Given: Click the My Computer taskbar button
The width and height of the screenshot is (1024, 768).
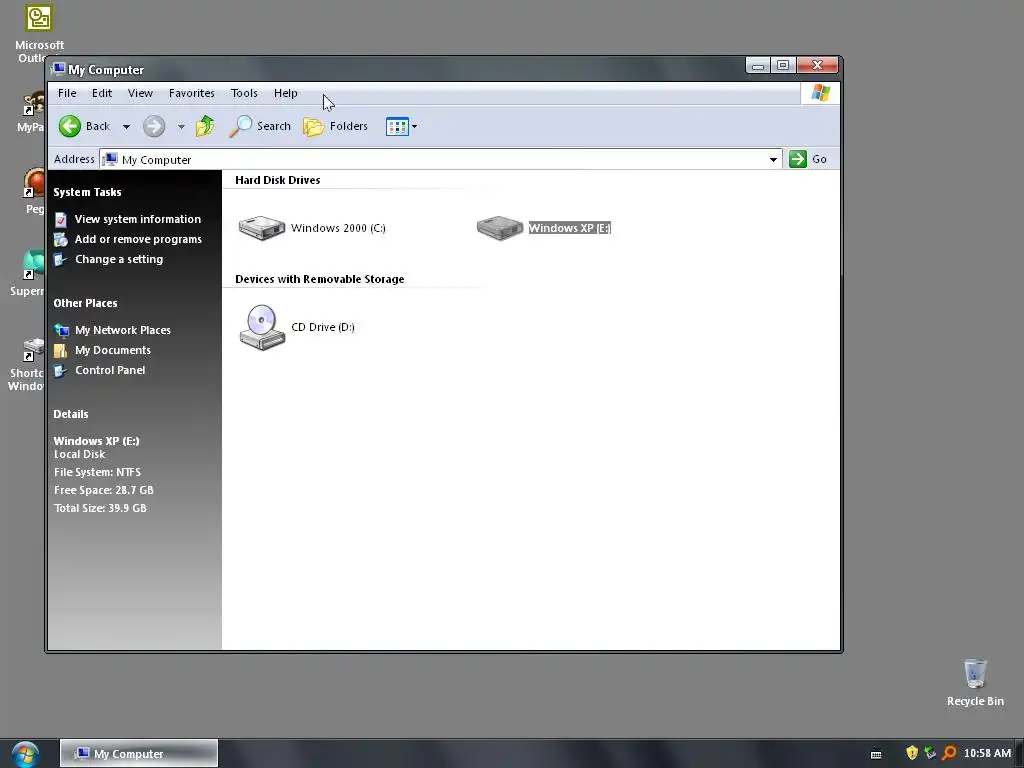Looking at the screenshot, I should pos(139,754).
